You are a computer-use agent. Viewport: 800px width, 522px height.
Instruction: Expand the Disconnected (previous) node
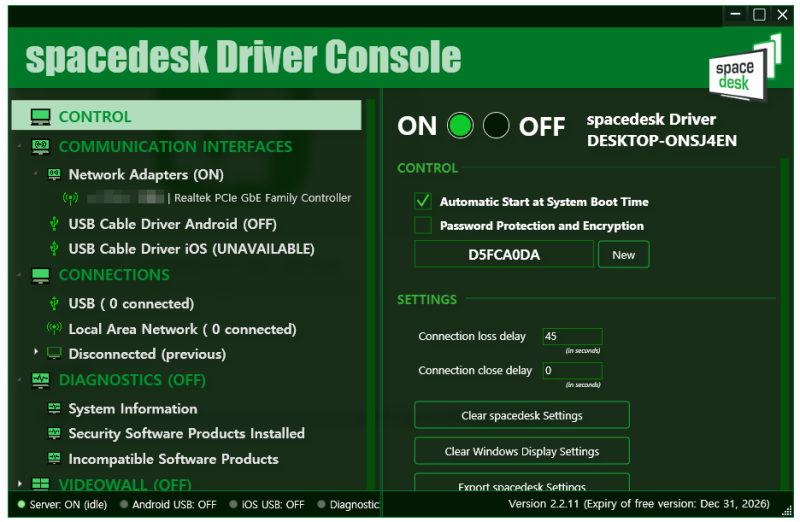click(36, 352)
